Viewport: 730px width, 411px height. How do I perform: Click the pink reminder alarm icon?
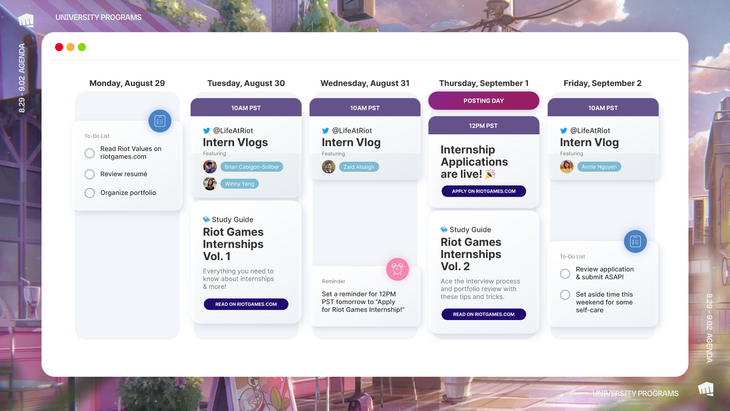[x=397, y=268]
